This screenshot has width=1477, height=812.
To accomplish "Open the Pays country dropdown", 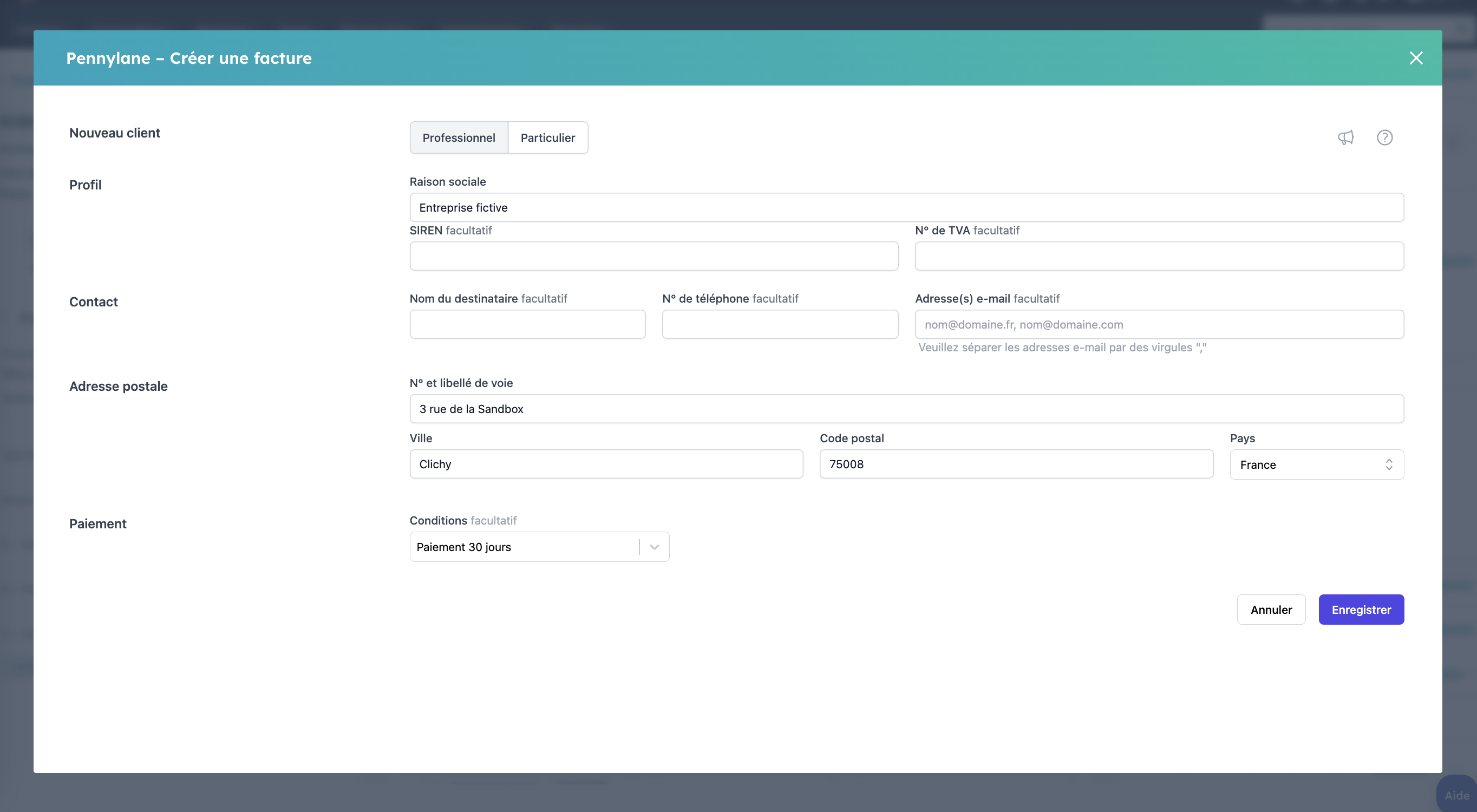I will (x=1316, y=464).
